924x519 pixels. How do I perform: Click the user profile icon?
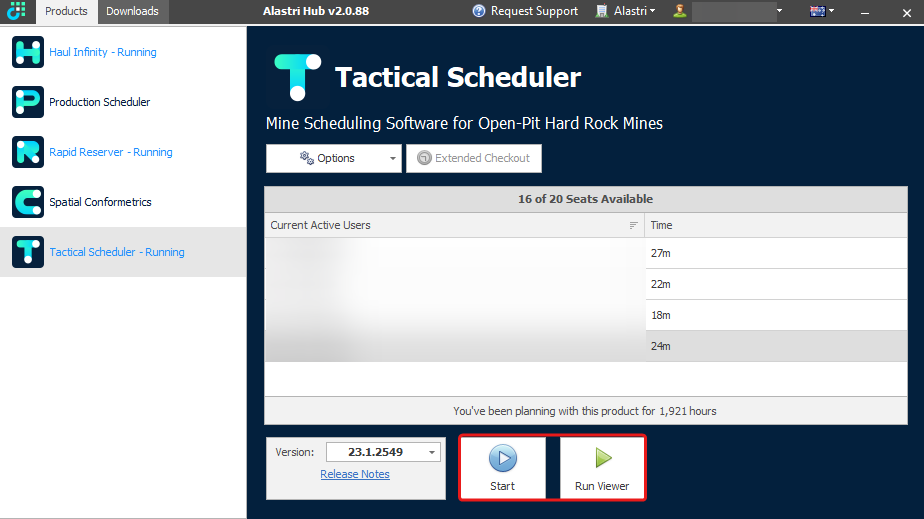pos(680,11)
